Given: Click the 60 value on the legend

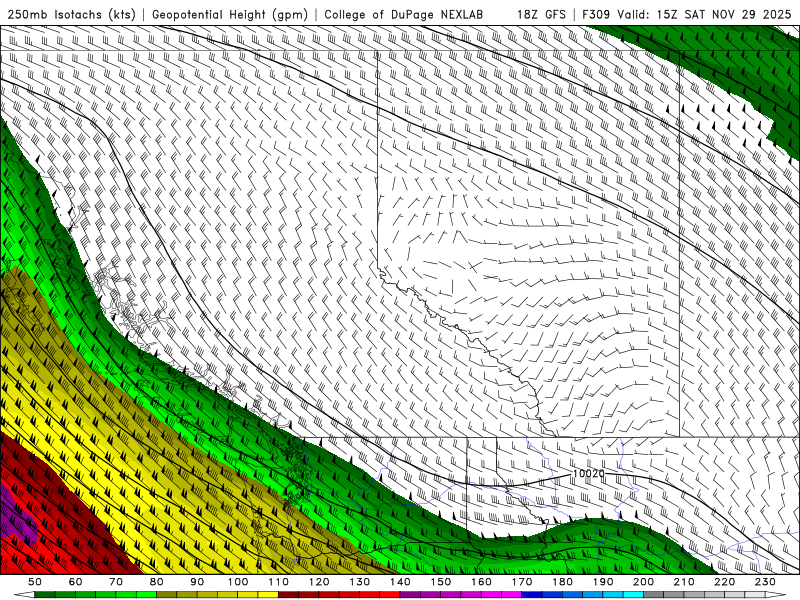Looking at the screenshot, I should pyautogui.click(x=76, y=582).
